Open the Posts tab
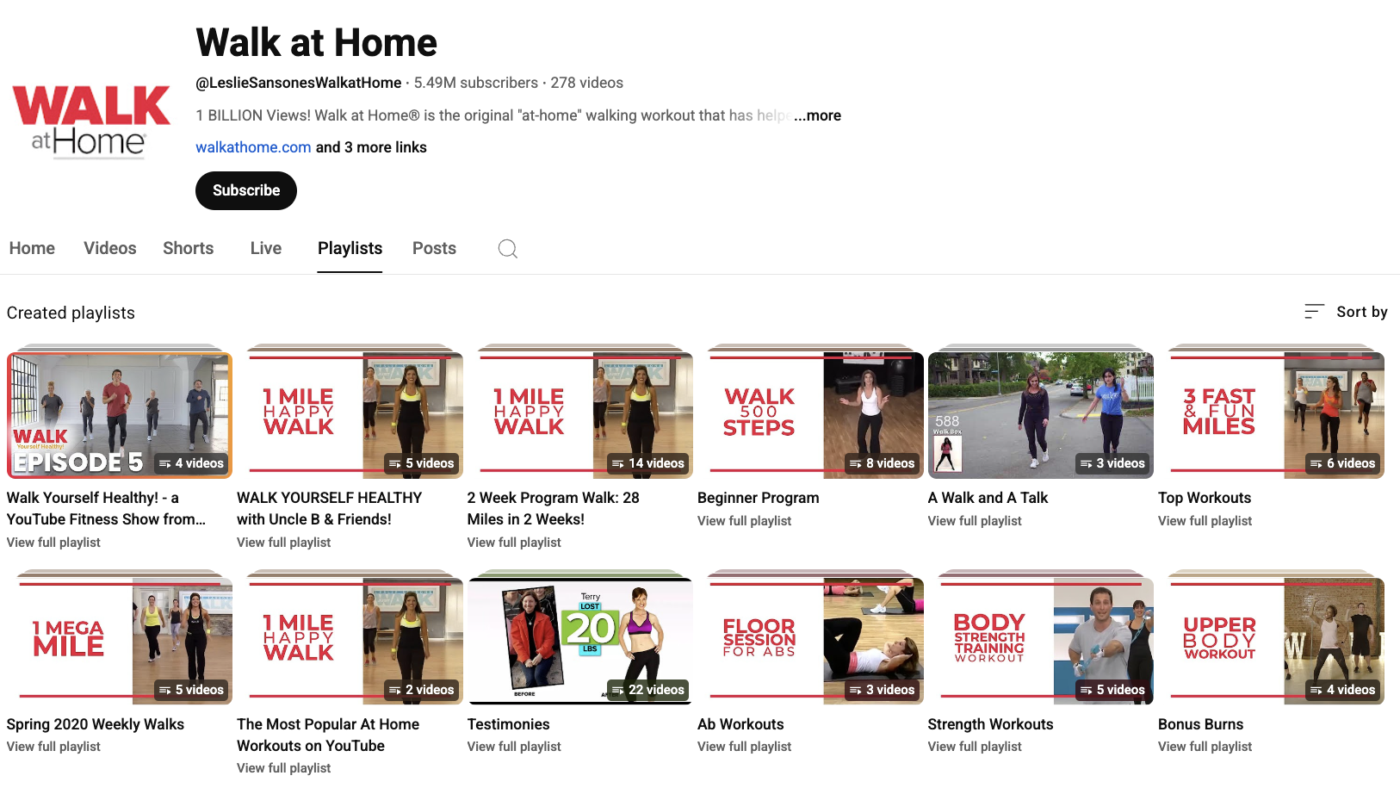Viewport: 1400px width, 788px height. [434, 248]
